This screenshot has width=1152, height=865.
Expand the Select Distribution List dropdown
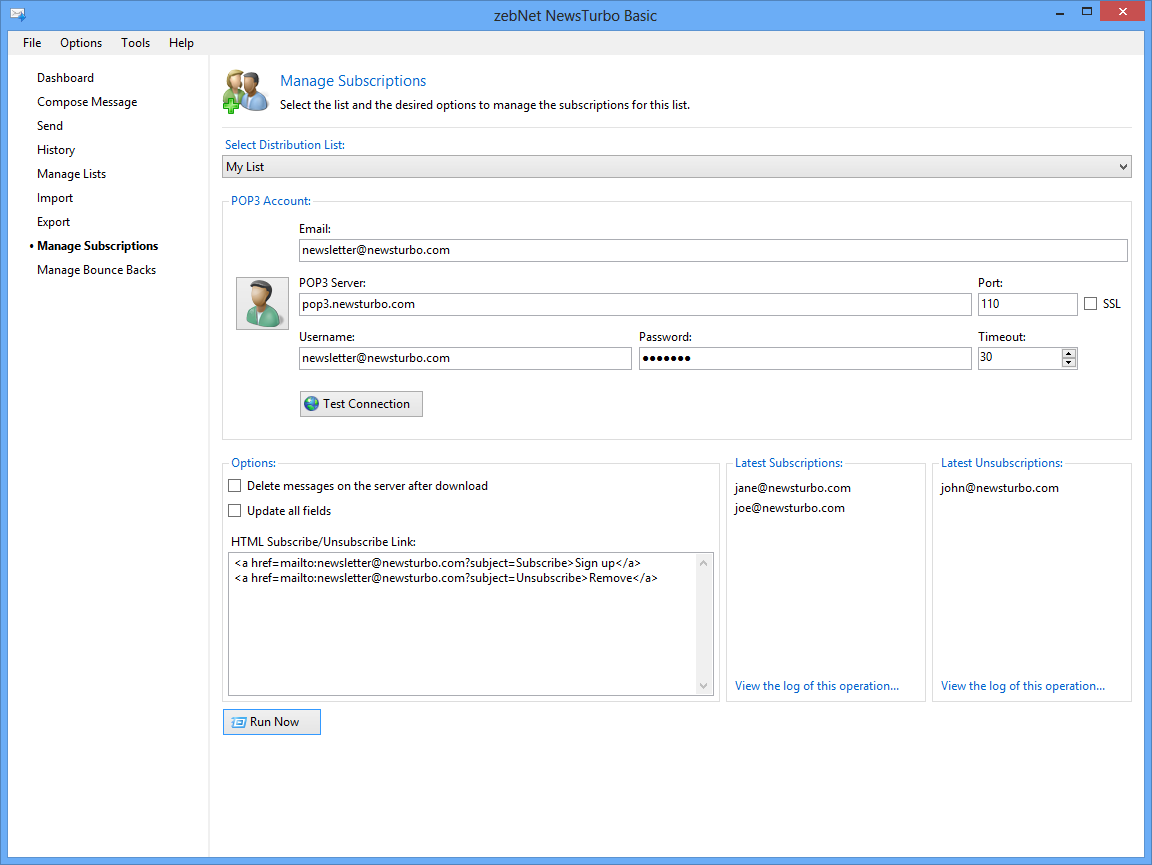tap(1122, 167)
